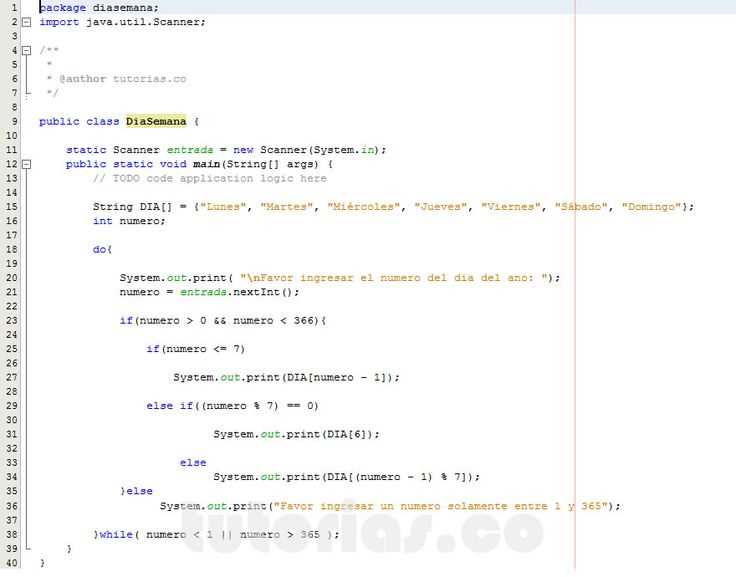Click line number 40 in the gutter
Image resolution: width=736 pixels, height=577 pixels.
coord(12,562)
